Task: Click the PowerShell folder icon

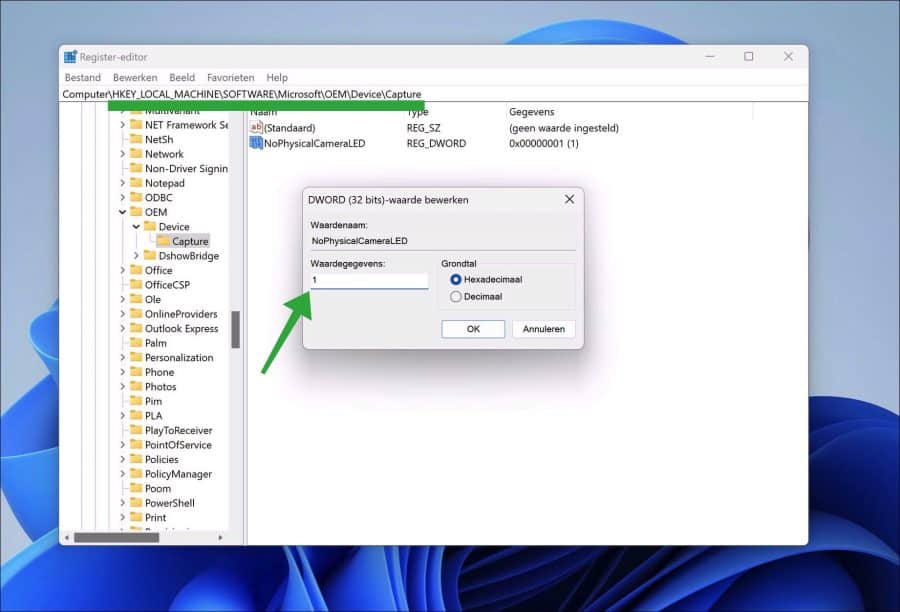Action: coord(136,503)
